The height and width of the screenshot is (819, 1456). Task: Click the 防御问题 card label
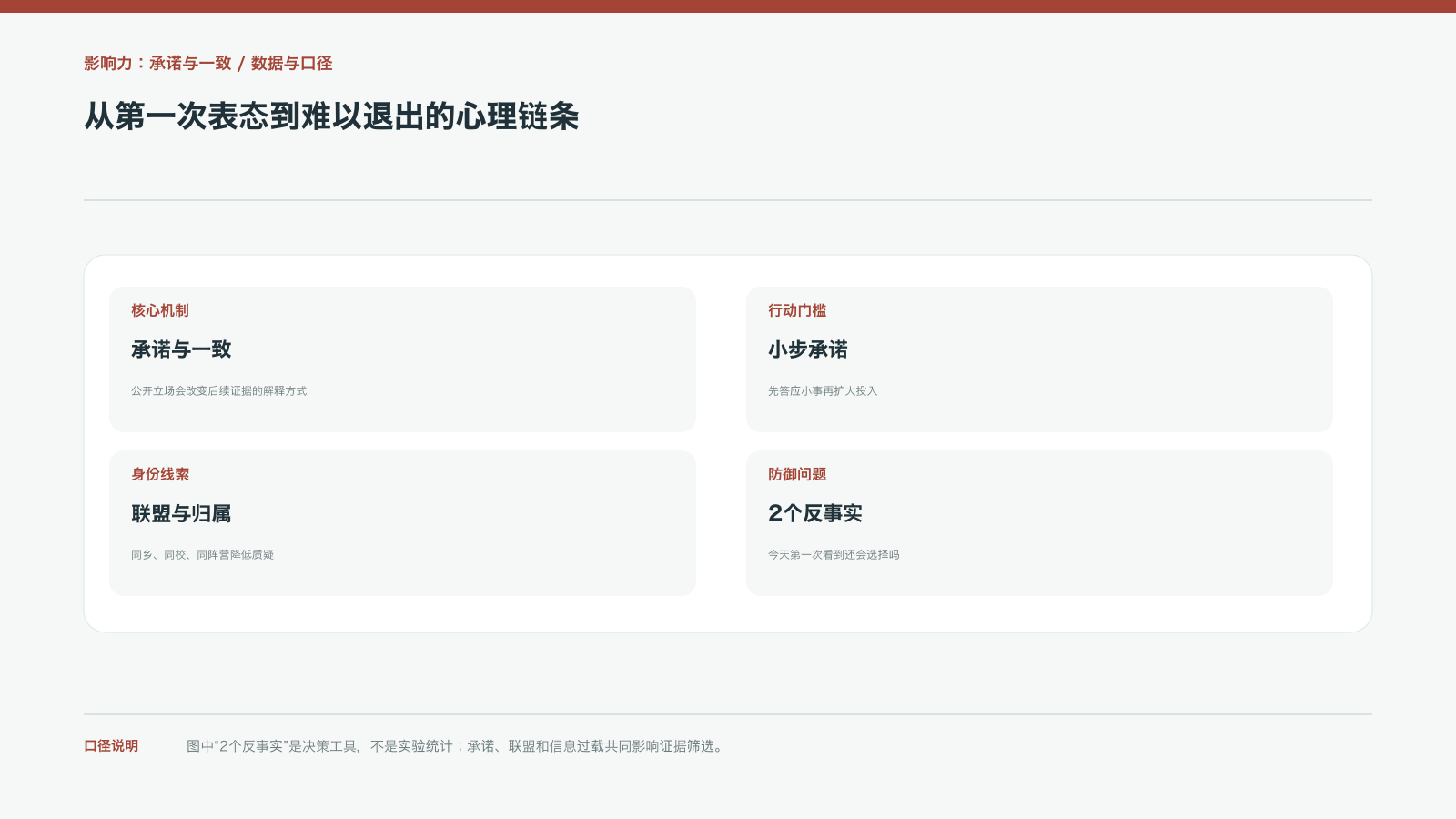(x=797, y=474)
